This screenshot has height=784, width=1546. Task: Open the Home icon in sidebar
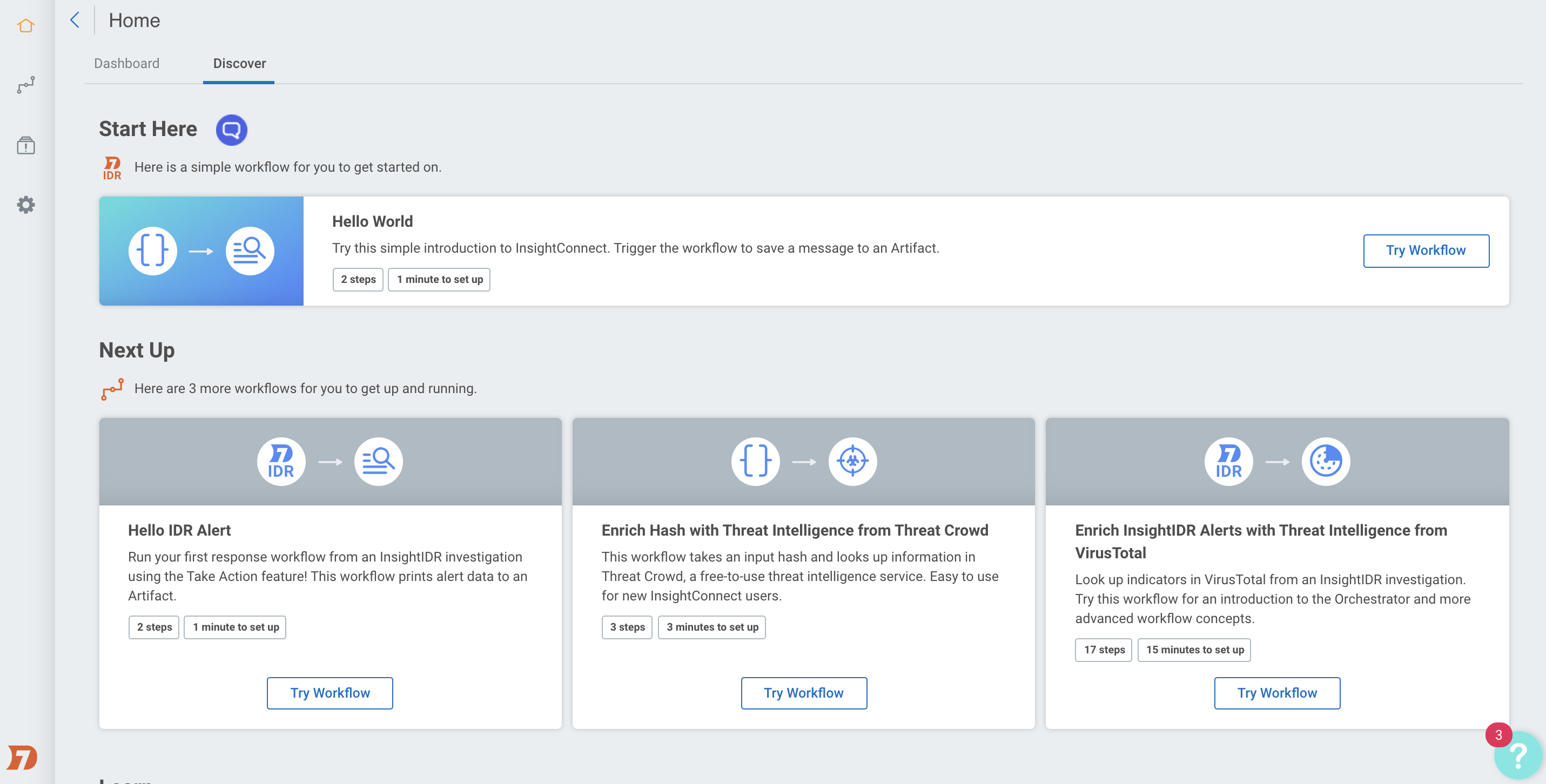(x=26, y=26)
